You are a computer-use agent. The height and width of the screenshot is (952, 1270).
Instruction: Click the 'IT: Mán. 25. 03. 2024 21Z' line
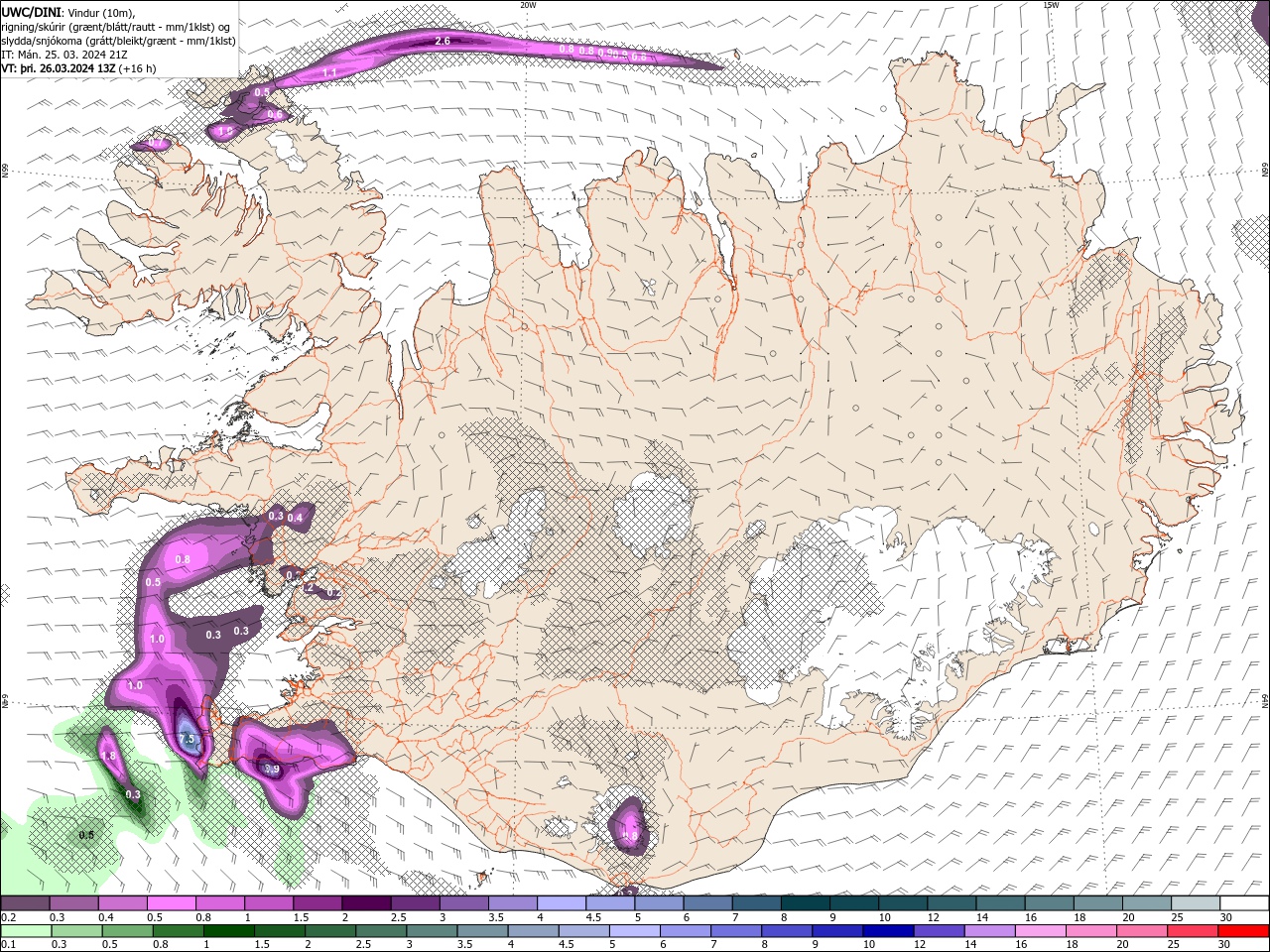pyautogui.click(x=63, y=56)
